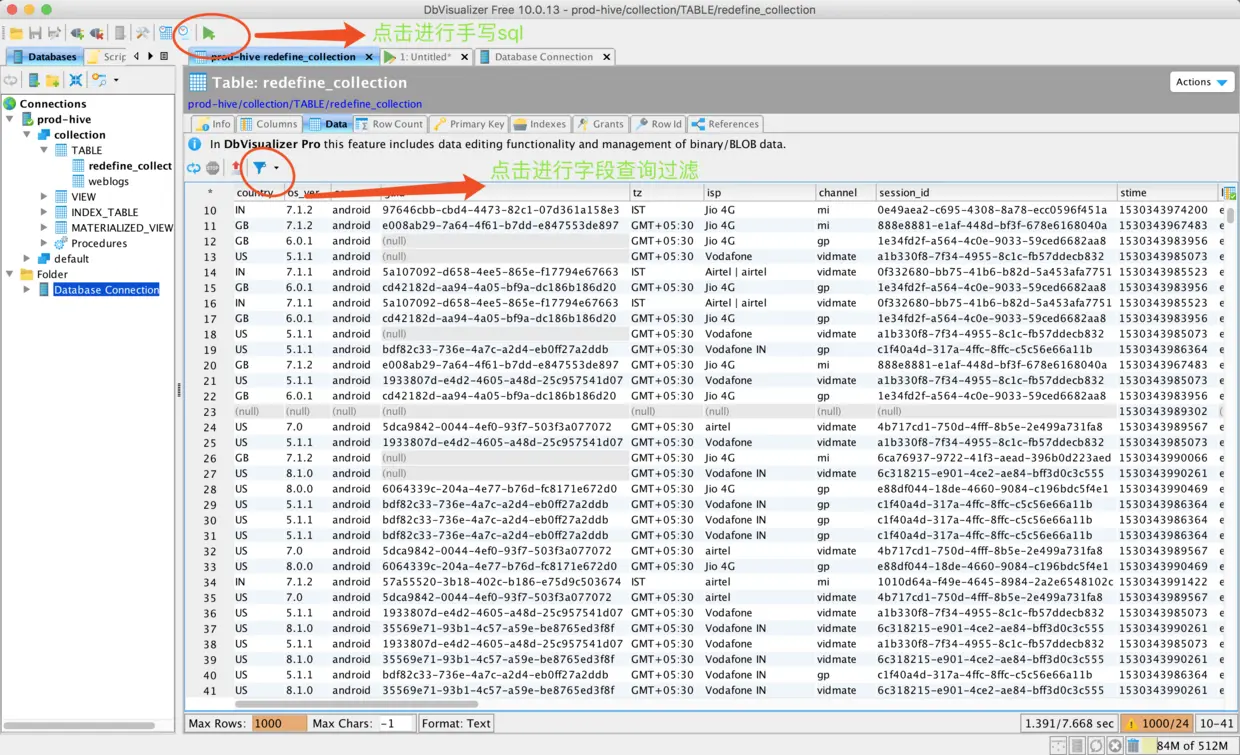Image resolution: width=1240 pixels, height=755 pixels.
Task: Close the Database Connection editor tab
Action: coord(606,57)
